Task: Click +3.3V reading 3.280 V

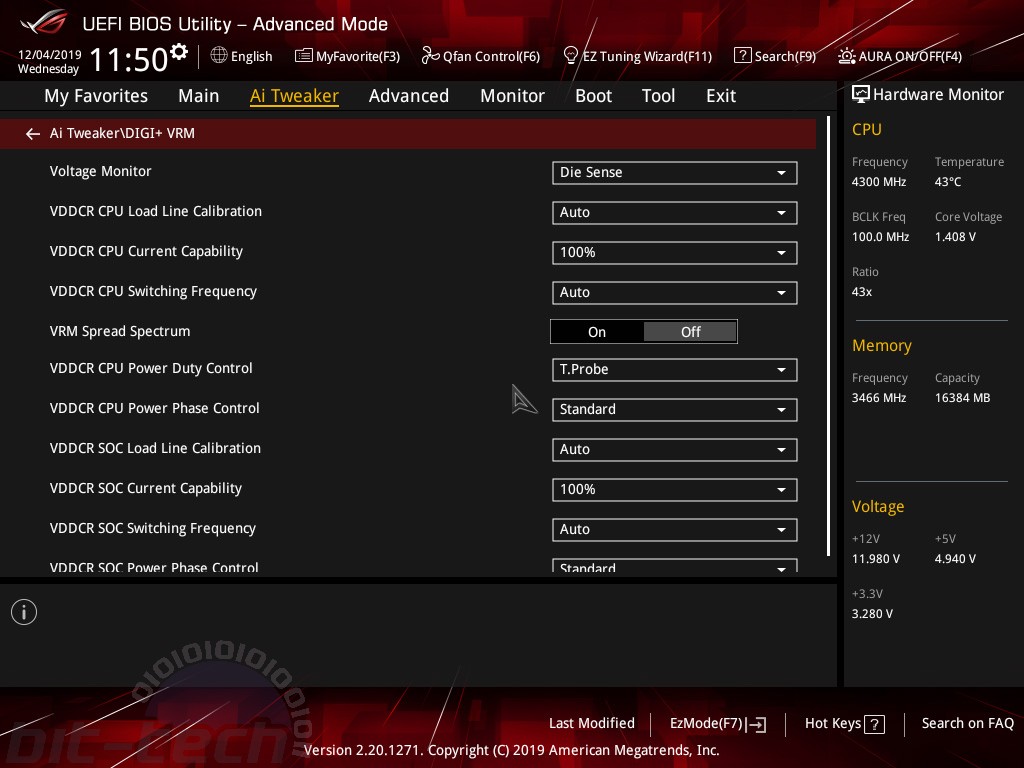Action: [872, 614]
